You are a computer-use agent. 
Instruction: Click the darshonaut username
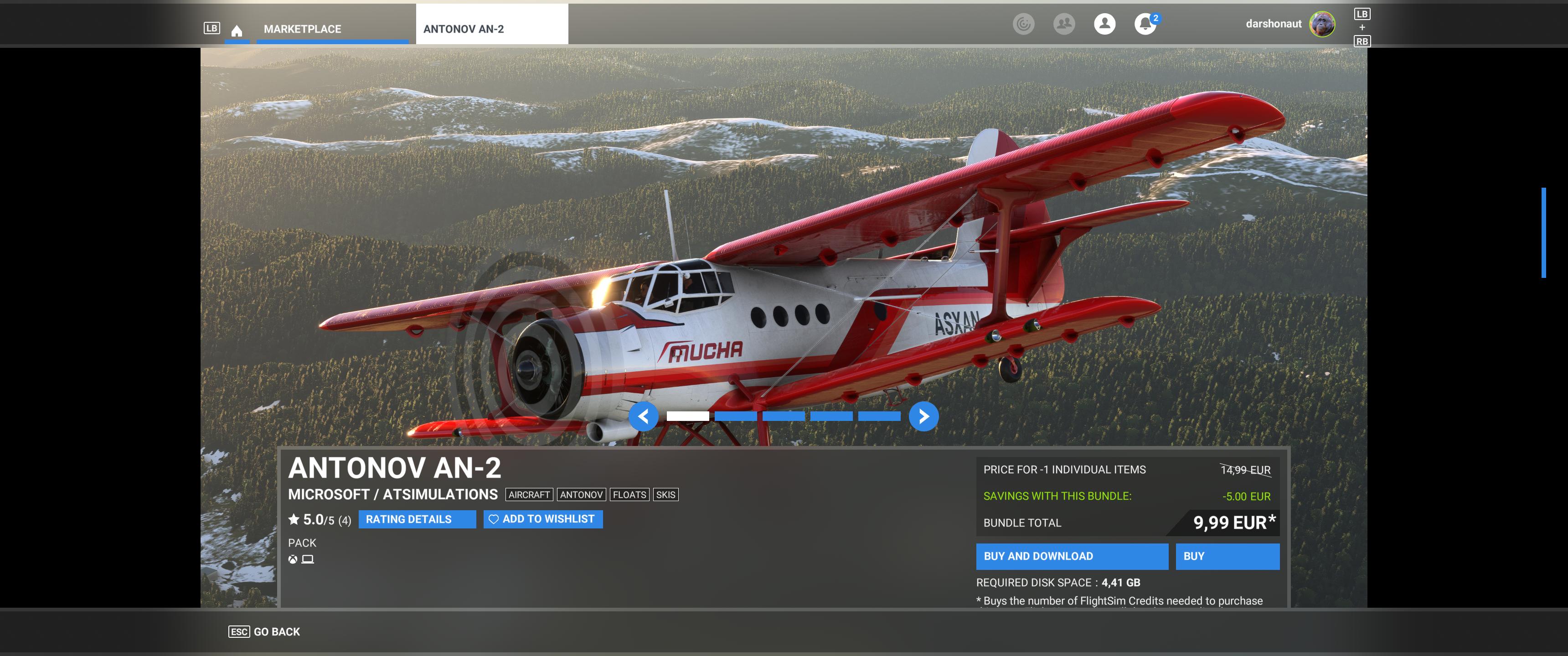tap(1274, 24)
